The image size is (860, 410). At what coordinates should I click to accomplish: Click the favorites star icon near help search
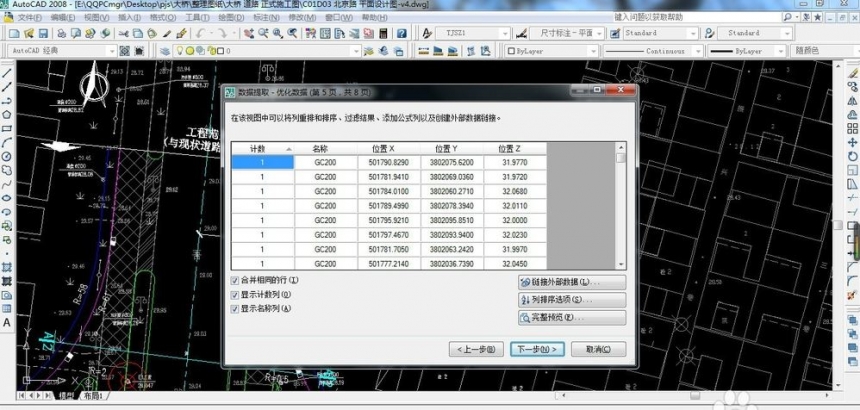click(x=817, y=18)
